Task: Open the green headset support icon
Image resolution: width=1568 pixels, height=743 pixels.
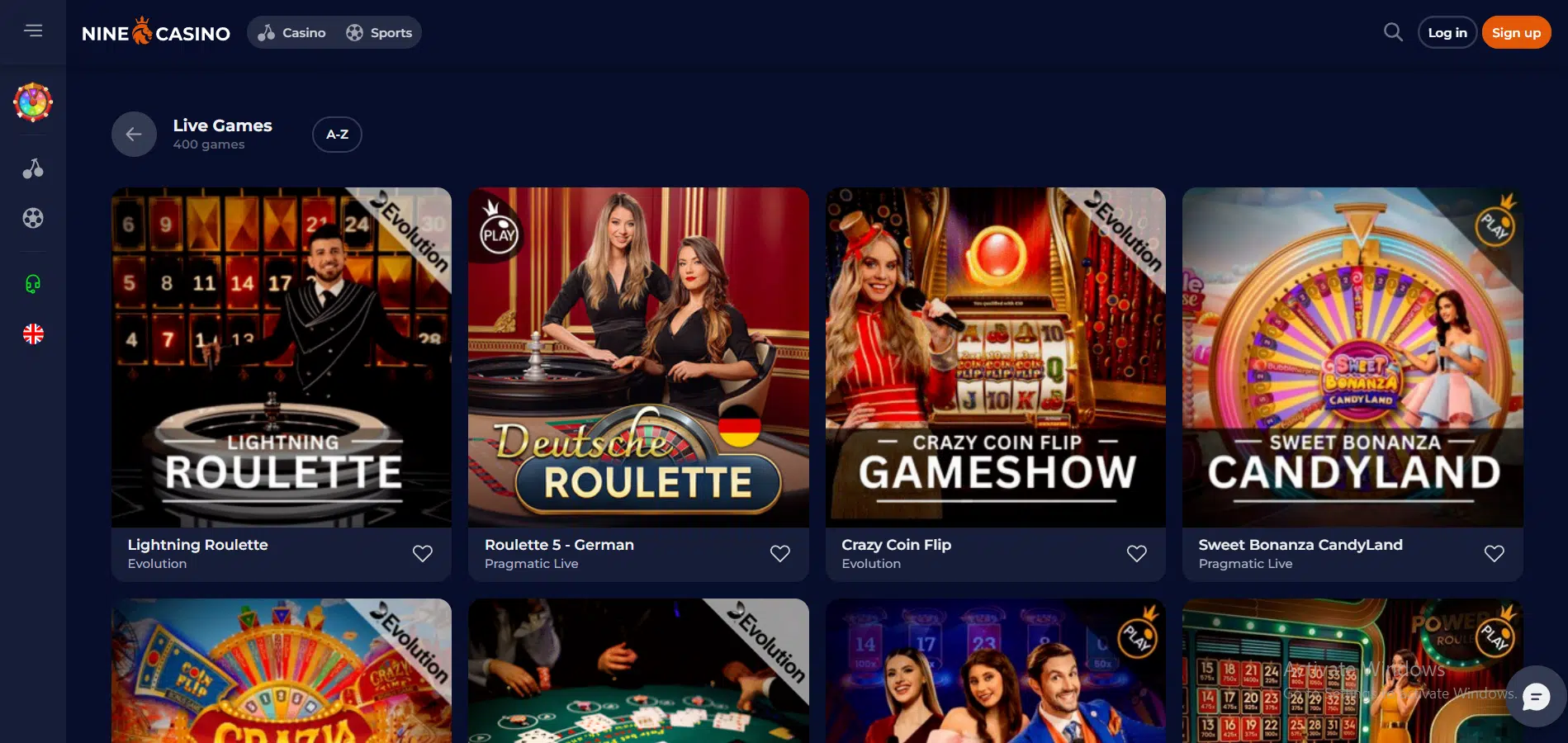Action: (x=33, y=284)
